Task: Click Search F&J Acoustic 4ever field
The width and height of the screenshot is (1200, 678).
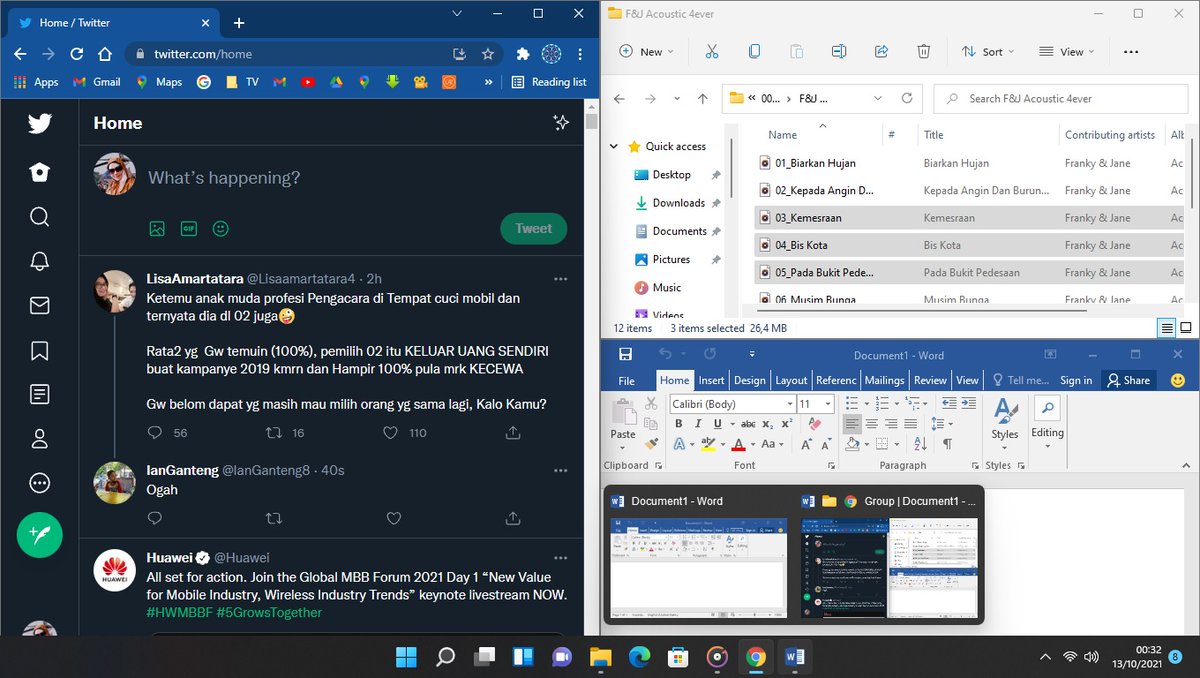Action: [x=1061, y=98]
